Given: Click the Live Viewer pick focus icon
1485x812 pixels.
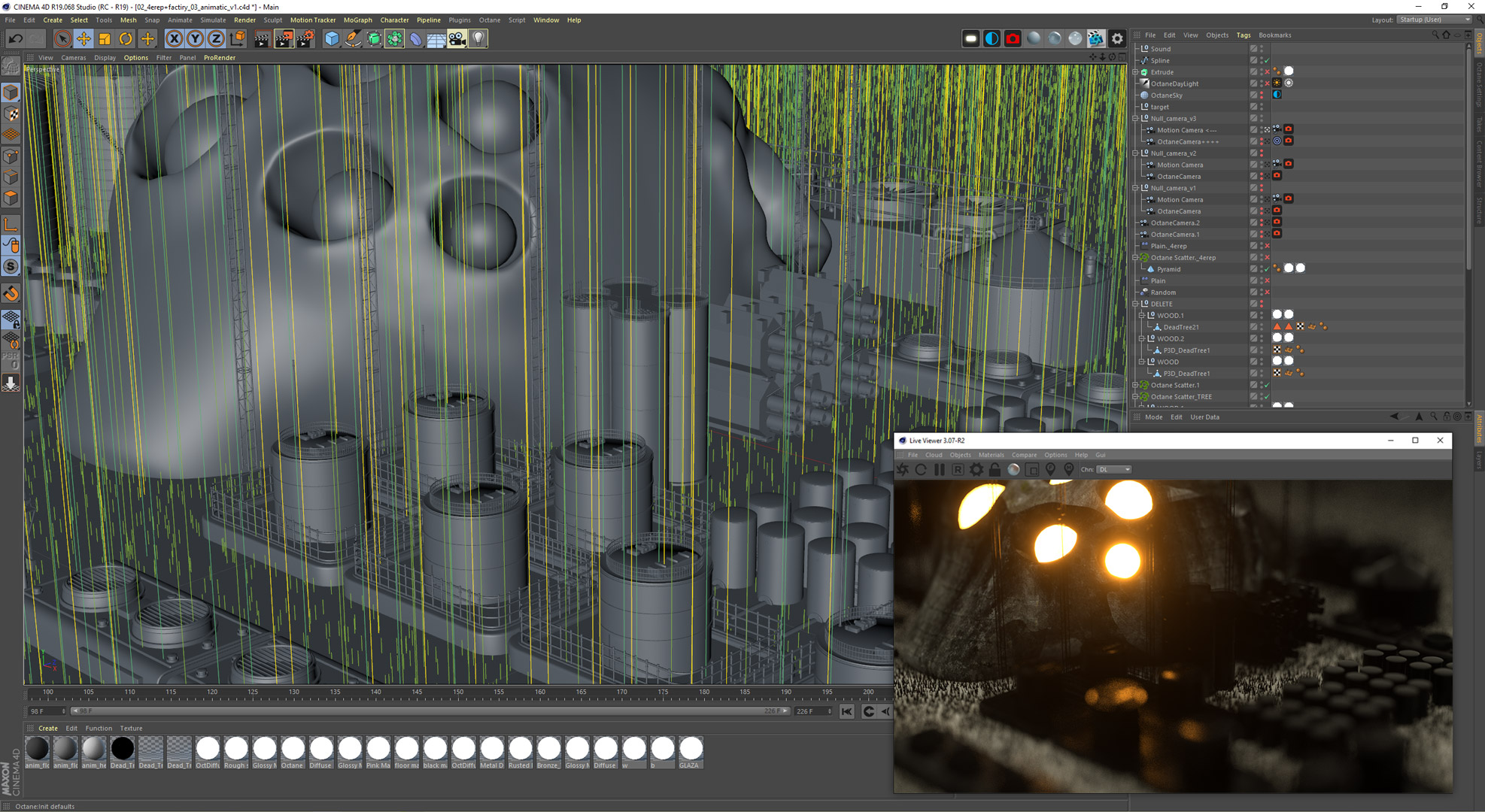Looking at the screenshot, I should coord(1050,469).
